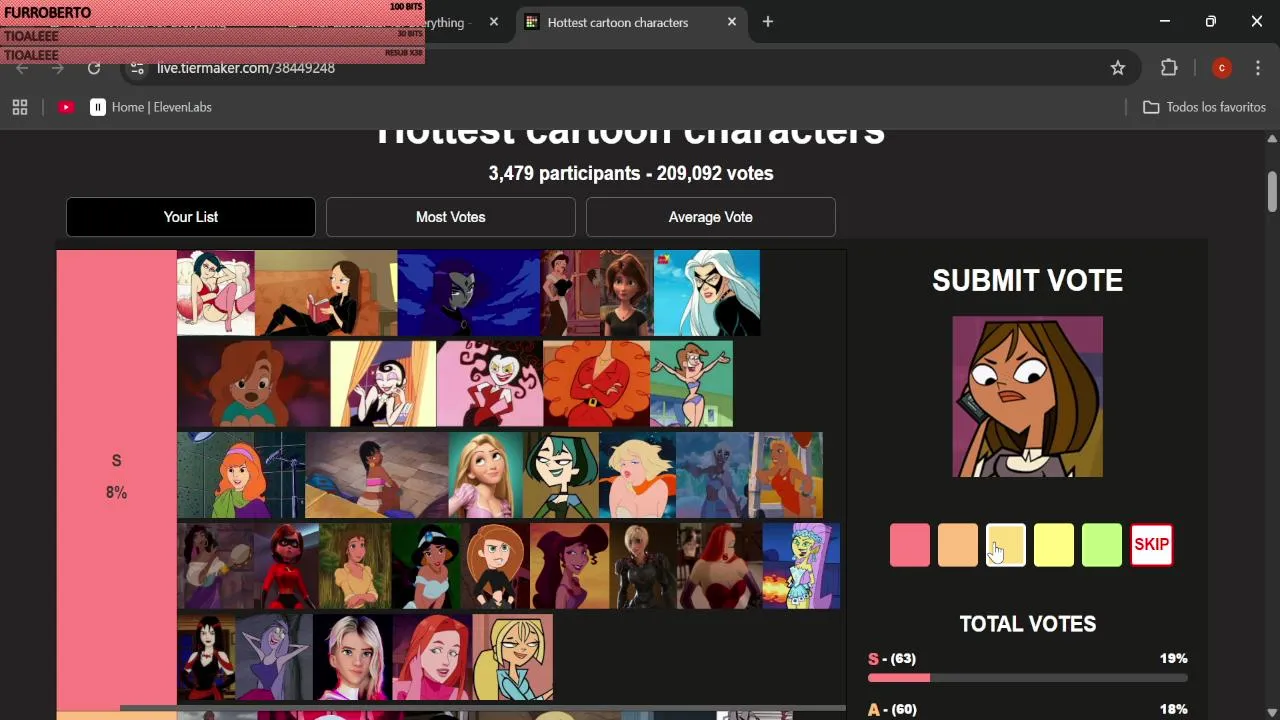
Task: Select the Megara thumbnail
Action: 570,566
